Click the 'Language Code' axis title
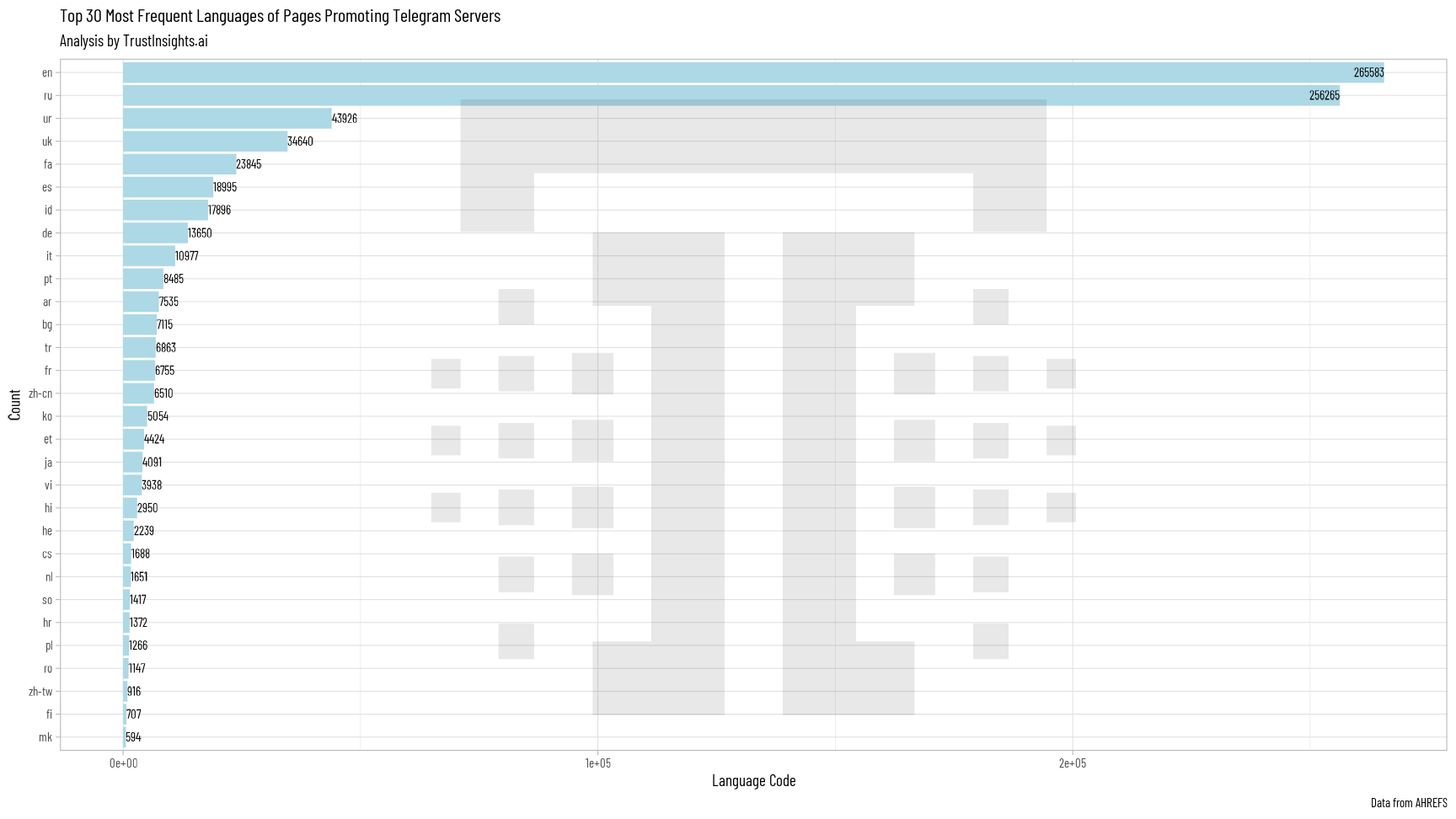 753,780
